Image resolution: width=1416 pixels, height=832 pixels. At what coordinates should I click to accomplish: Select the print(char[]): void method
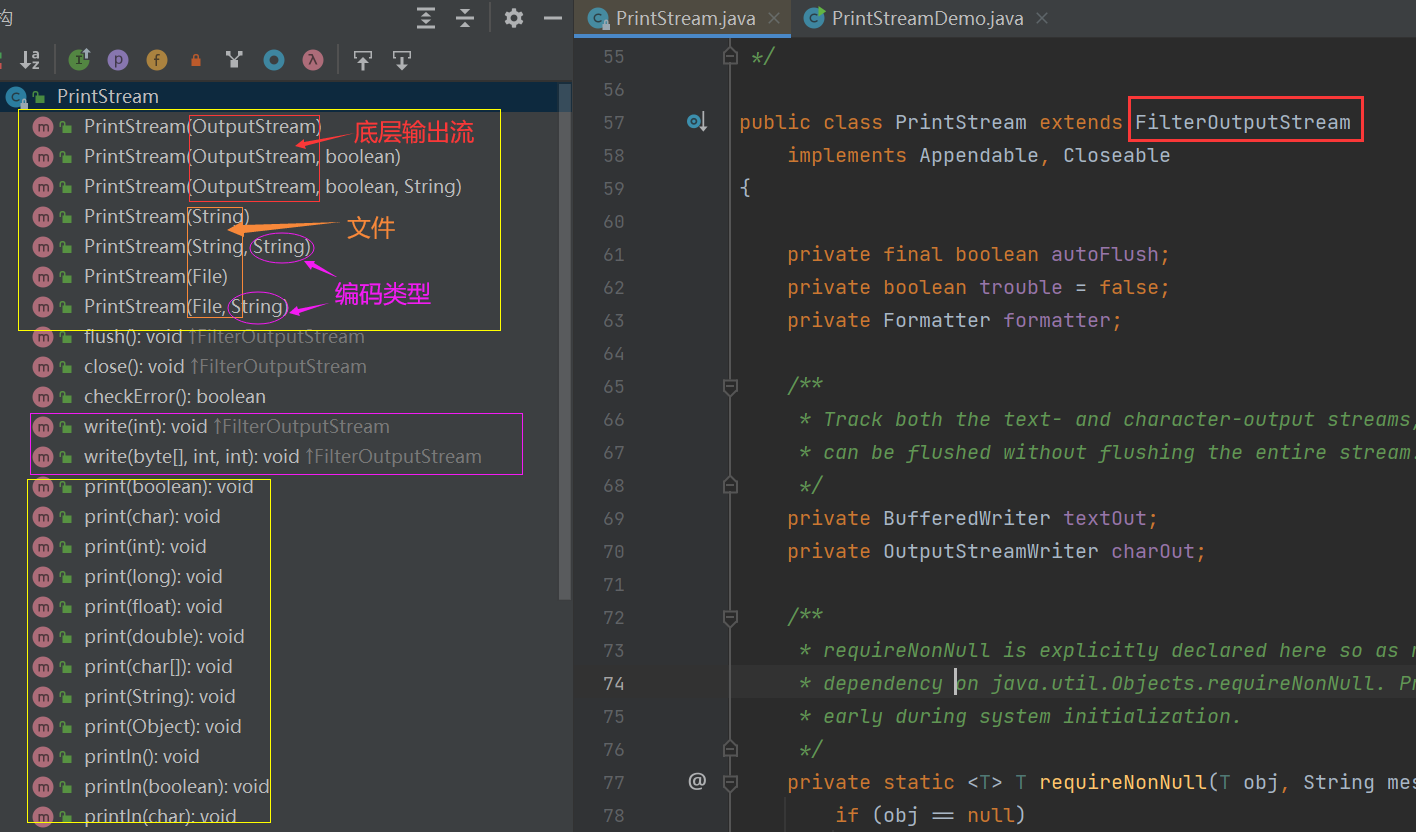[158, 667]
